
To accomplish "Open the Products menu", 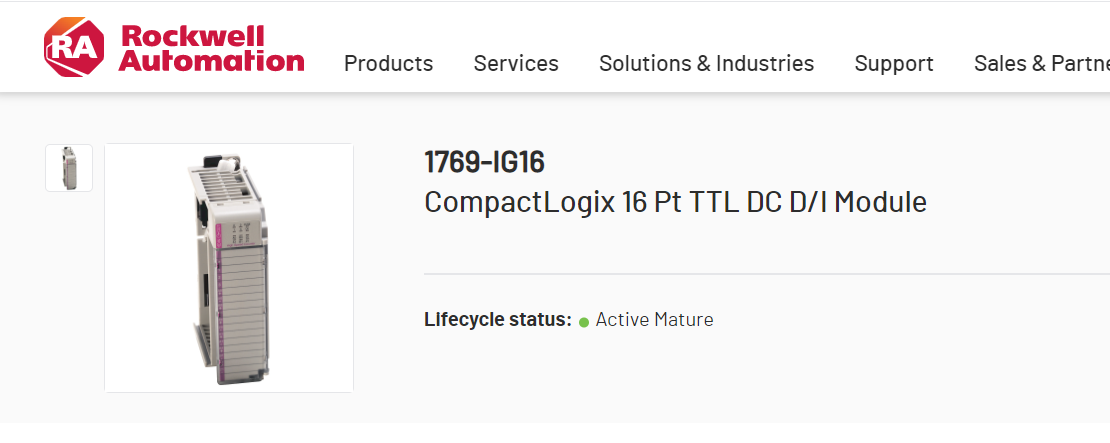I will [x=388, y=64].
